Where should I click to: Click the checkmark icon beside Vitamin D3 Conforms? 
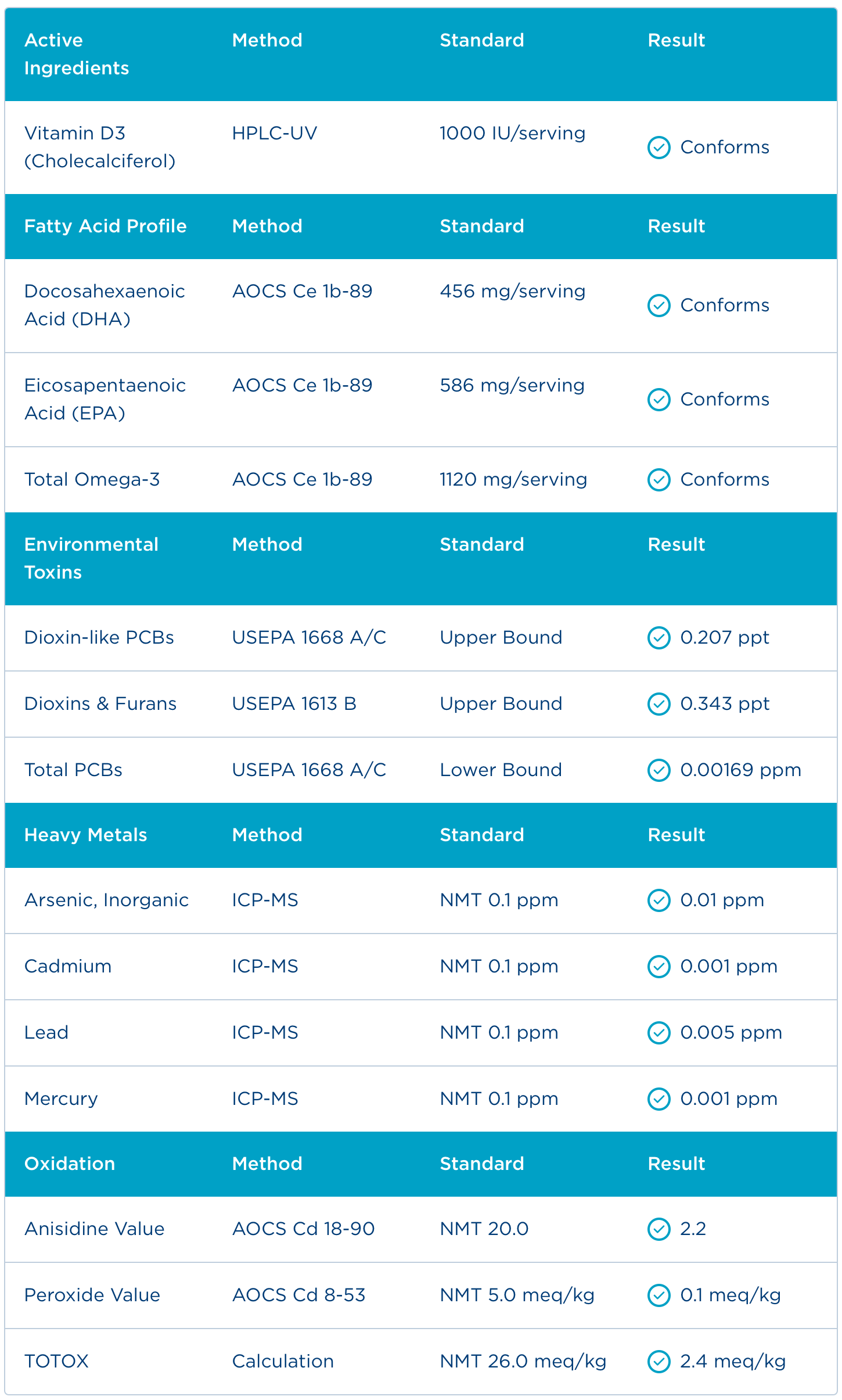[659, 148]
